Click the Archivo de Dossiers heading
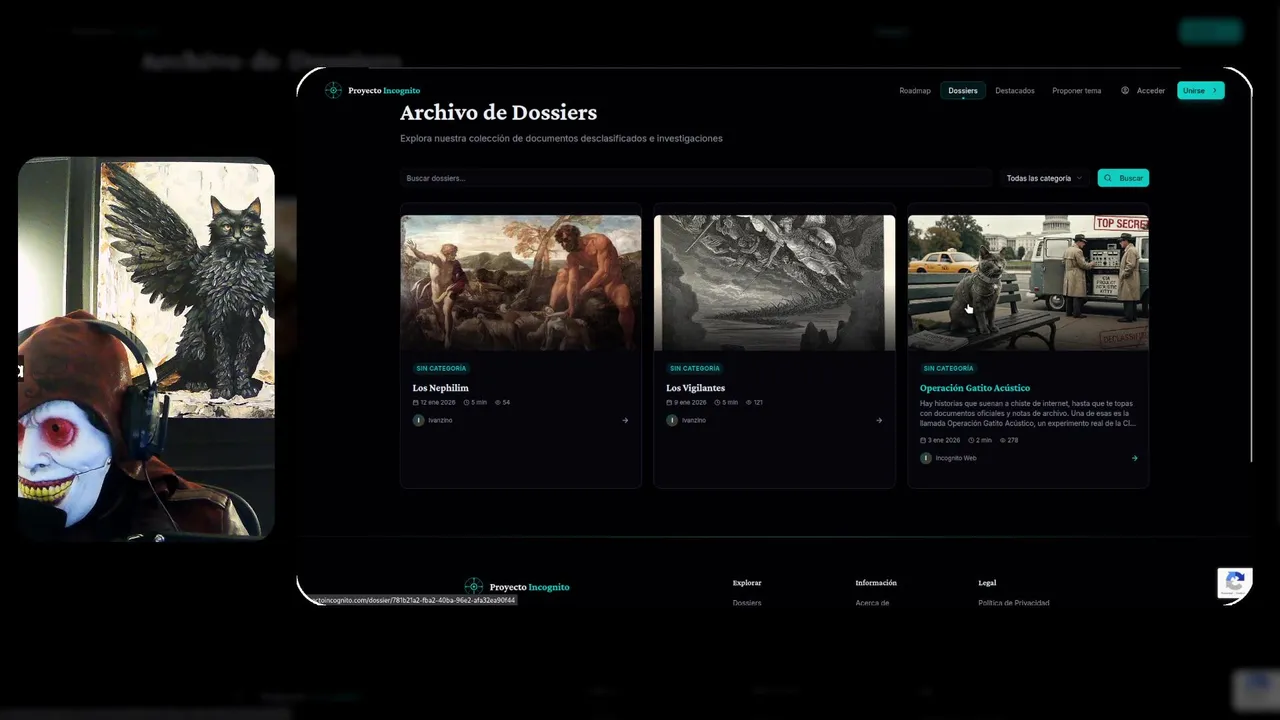1280x720 pixels. [498, 112]
